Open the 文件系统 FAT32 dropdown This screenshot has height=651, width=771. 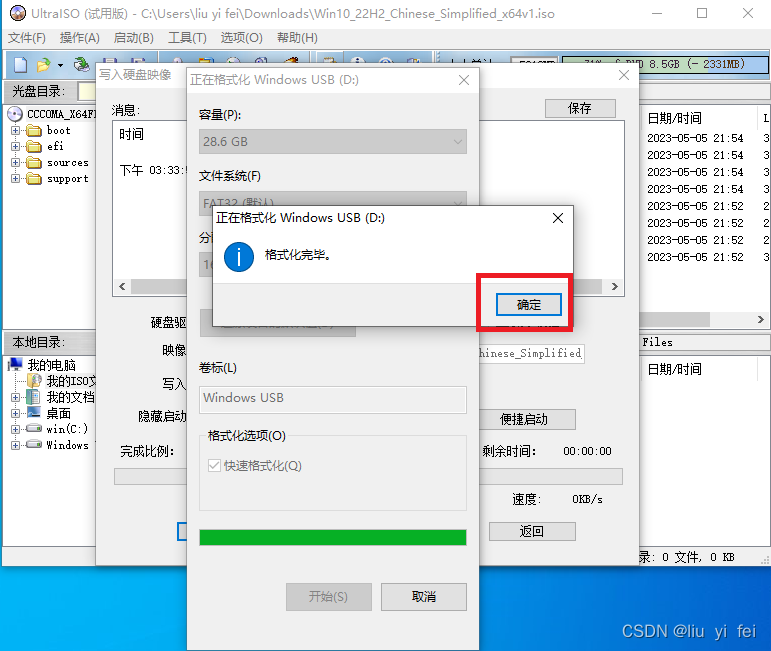pos(333,203)
